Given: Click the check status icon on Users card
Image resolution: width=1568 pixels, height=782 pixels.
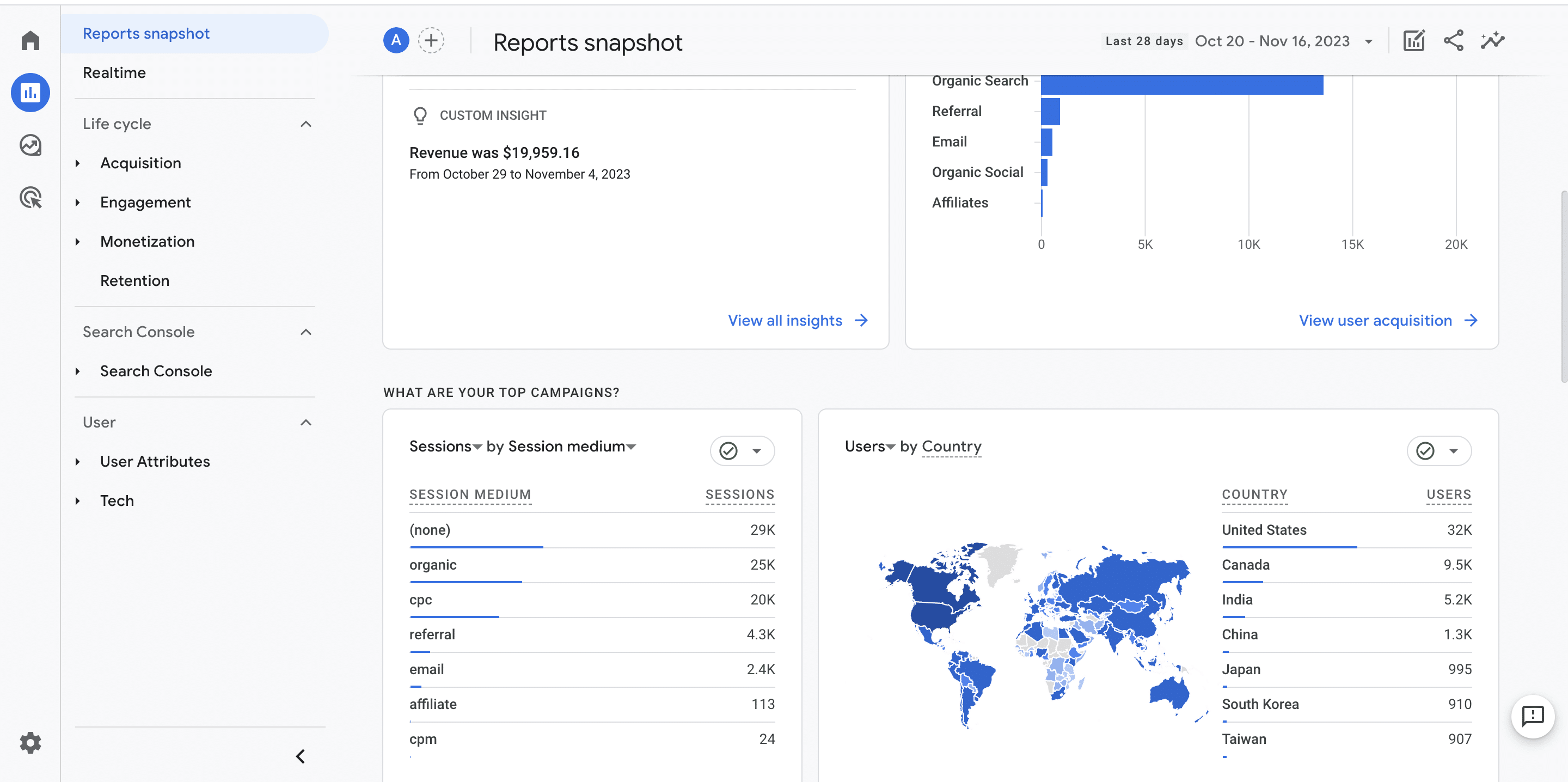Looking at the screenshot, I should click(x=1425, y=451).
